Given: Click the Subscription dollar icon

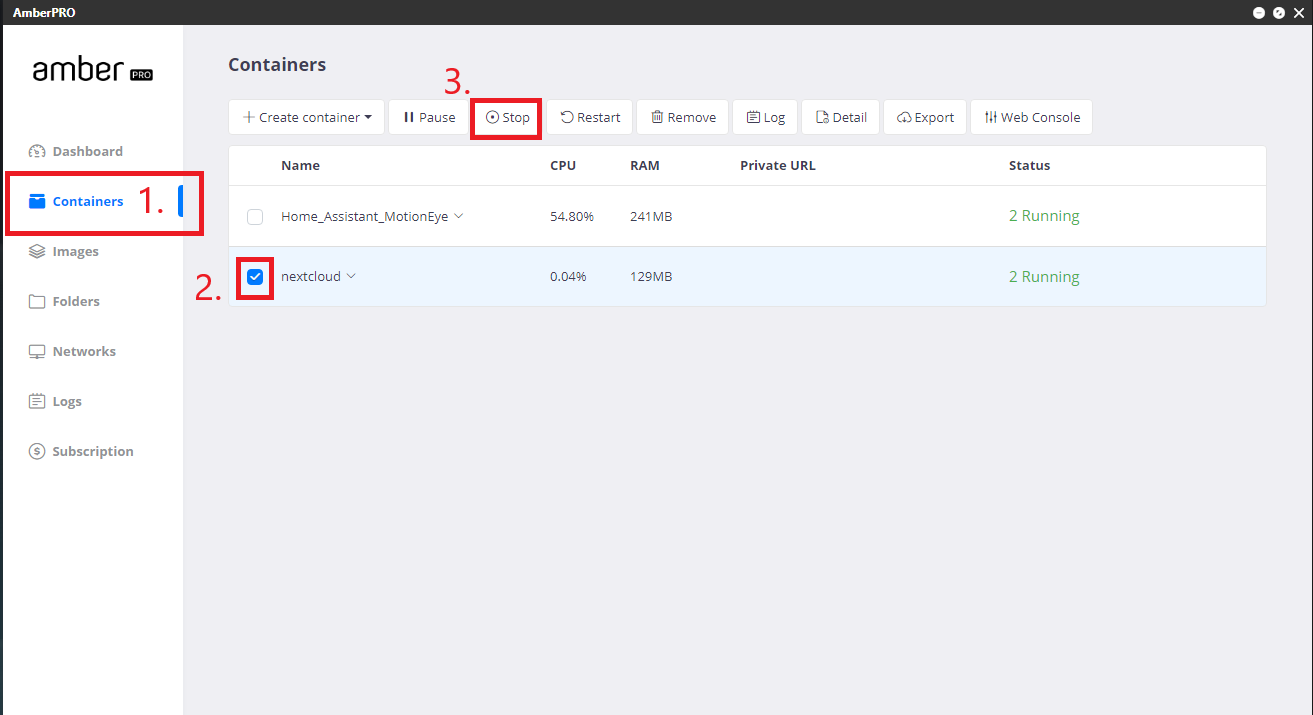Looking at the screenshot, I should [37, 452].
